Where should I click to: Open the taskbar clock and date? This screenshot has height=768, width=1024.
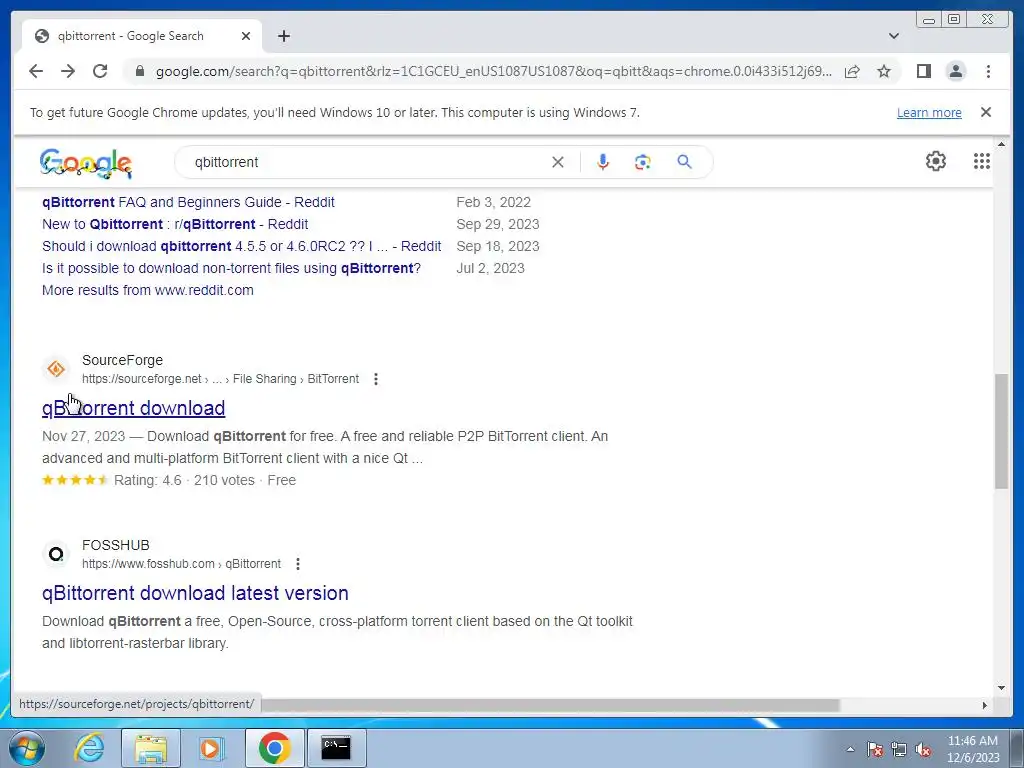click(x=973, y=749)
